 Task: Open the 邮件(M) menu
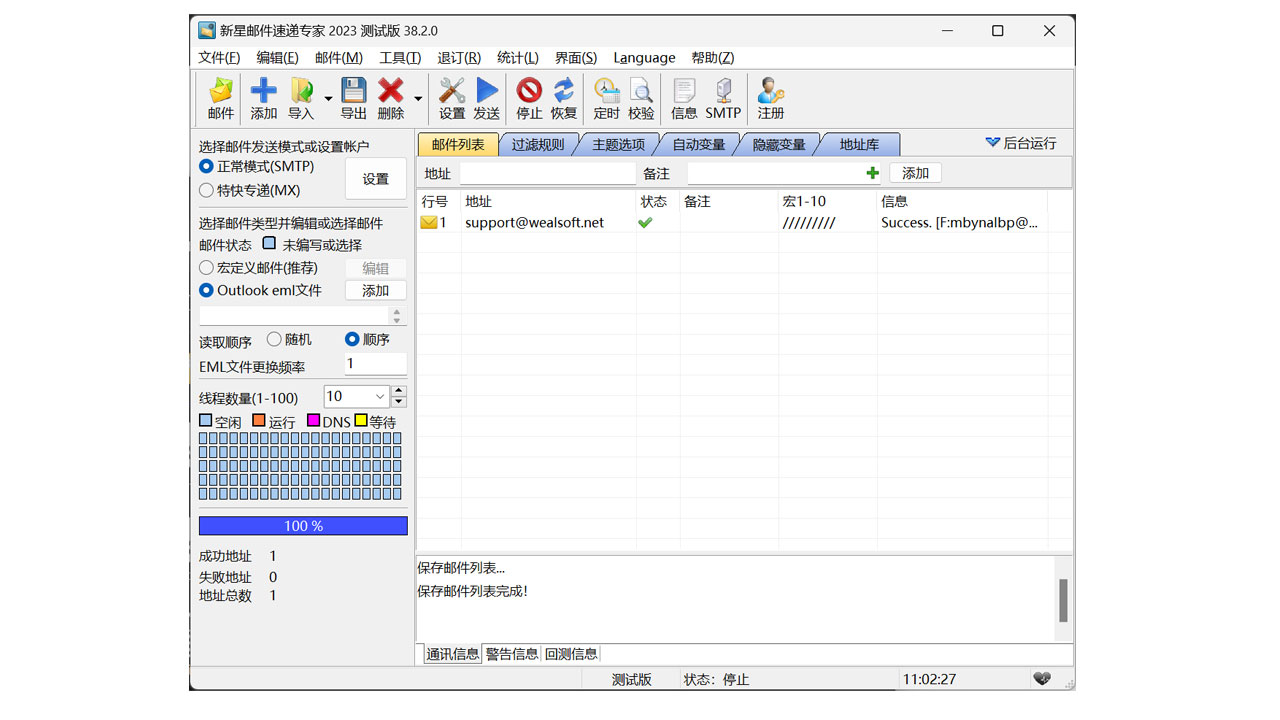click(339, 58)
